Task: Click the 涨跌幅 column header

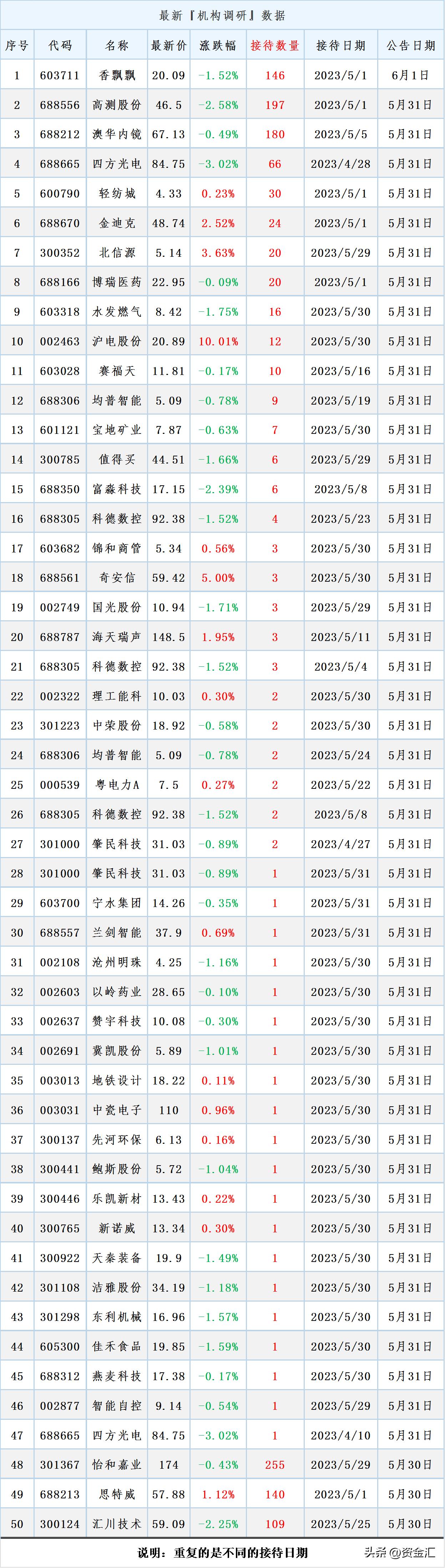Action: pos(218,46)
